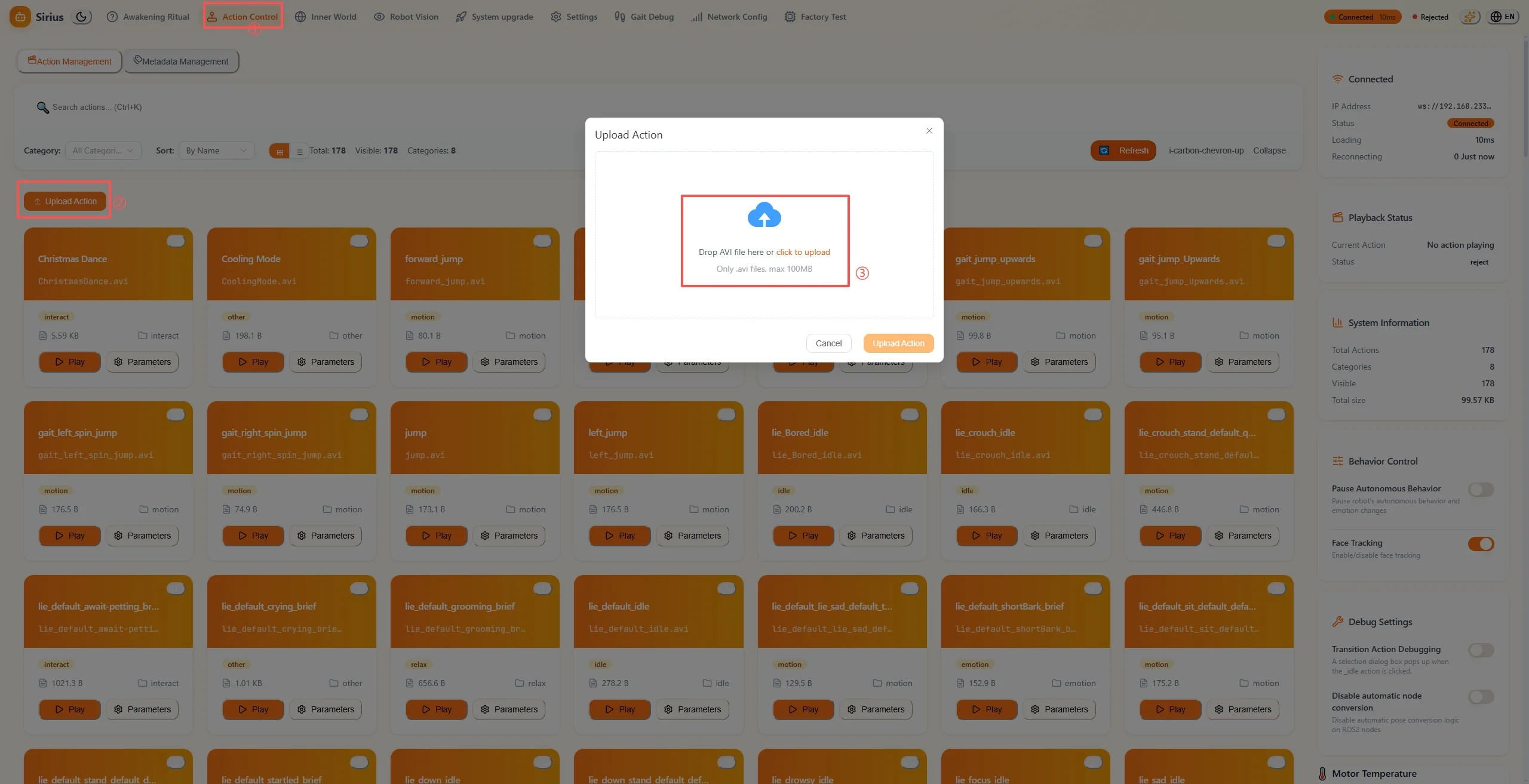Click the 'interact' tag on Christmas Dance card
Screen dimensions: 1529x784
coord(57,317)
